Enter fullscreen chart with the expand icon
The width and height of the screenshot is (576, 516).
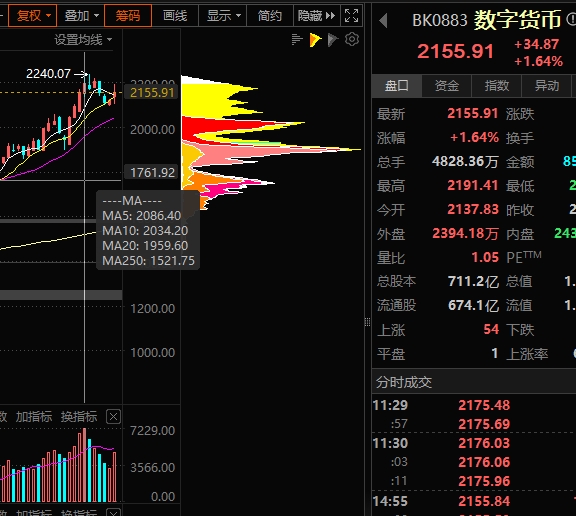351,15
